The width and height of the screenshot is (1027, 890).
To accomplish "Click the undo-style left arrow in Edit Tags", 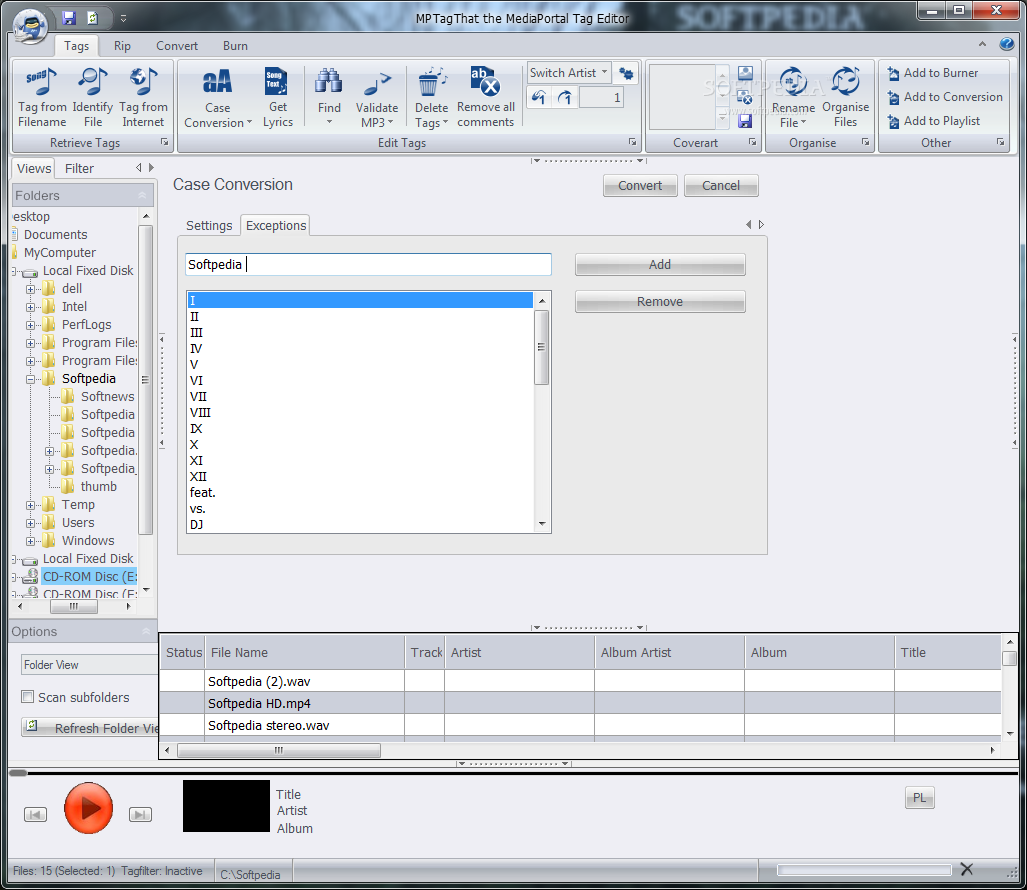I will 538,98.
